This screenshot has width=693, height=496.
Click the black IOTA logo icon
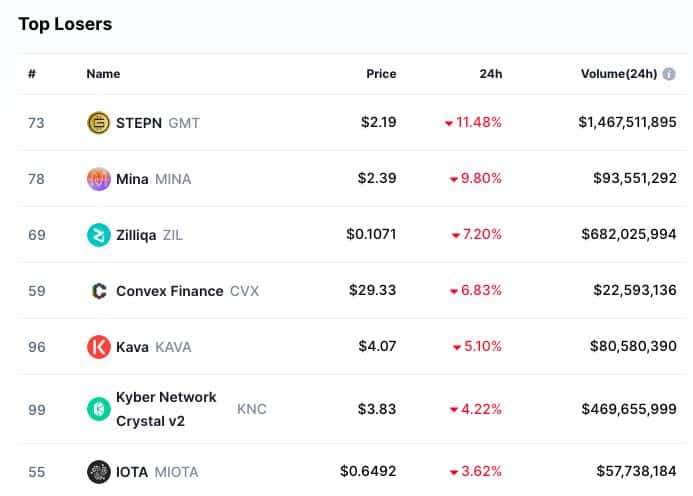click(99, 472)
